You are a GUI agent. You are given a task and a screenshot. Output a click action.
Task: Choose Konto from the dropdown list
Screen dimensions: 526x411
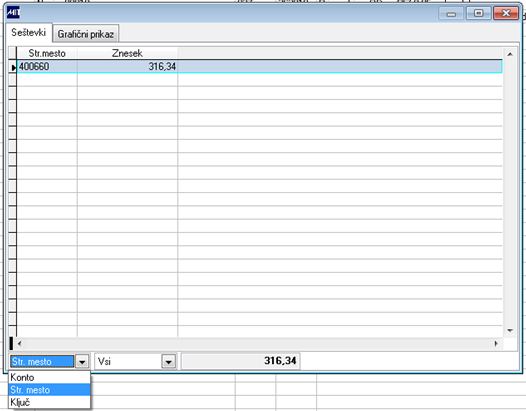click(x=49, y=377)
